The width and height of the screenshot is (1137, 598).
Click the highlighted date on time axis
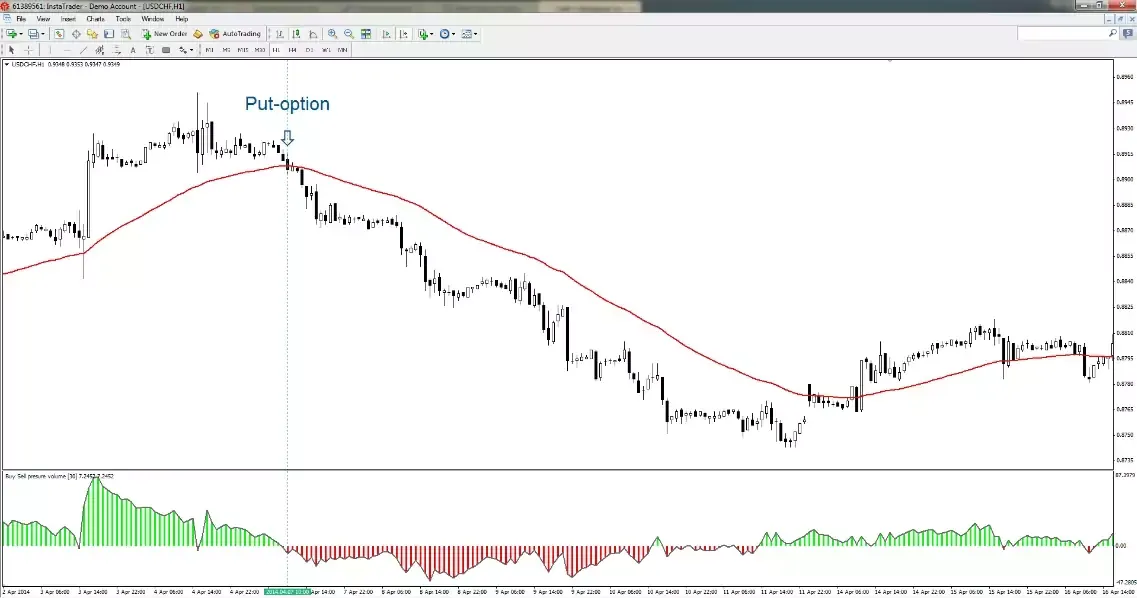pyautogui.click(x=288, y=591)
